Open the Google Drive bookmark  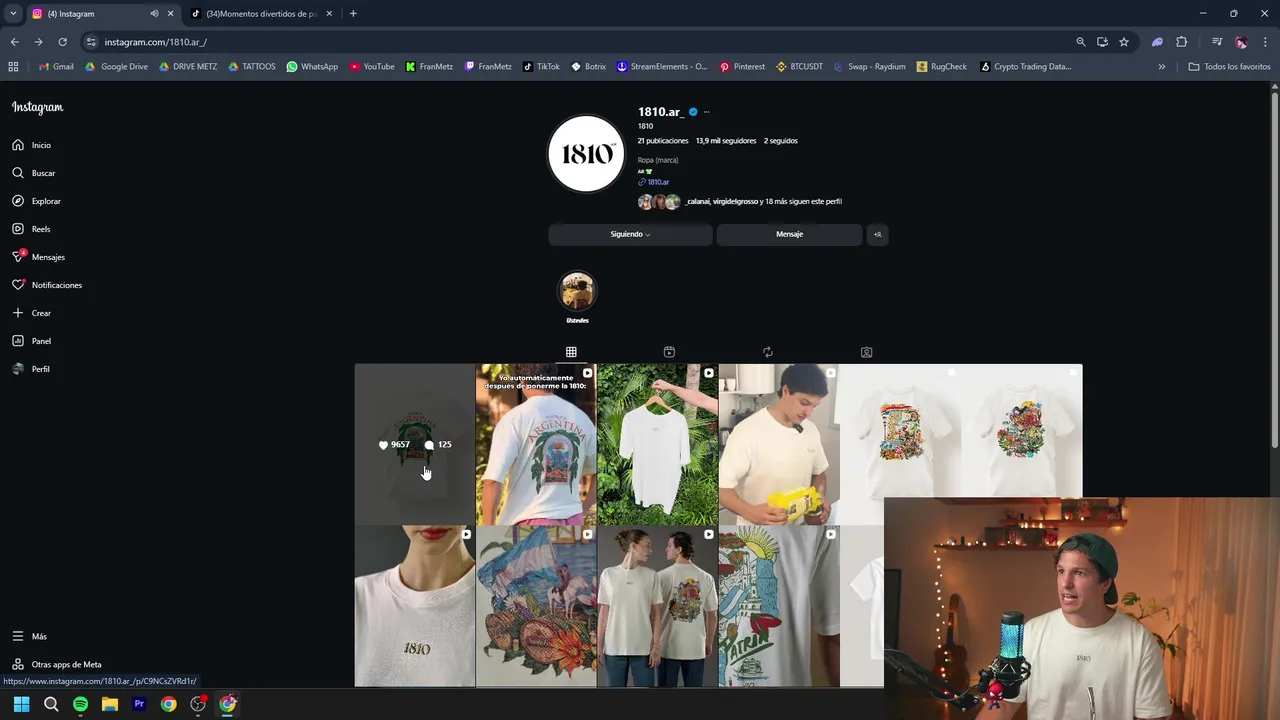coord(116,67)
